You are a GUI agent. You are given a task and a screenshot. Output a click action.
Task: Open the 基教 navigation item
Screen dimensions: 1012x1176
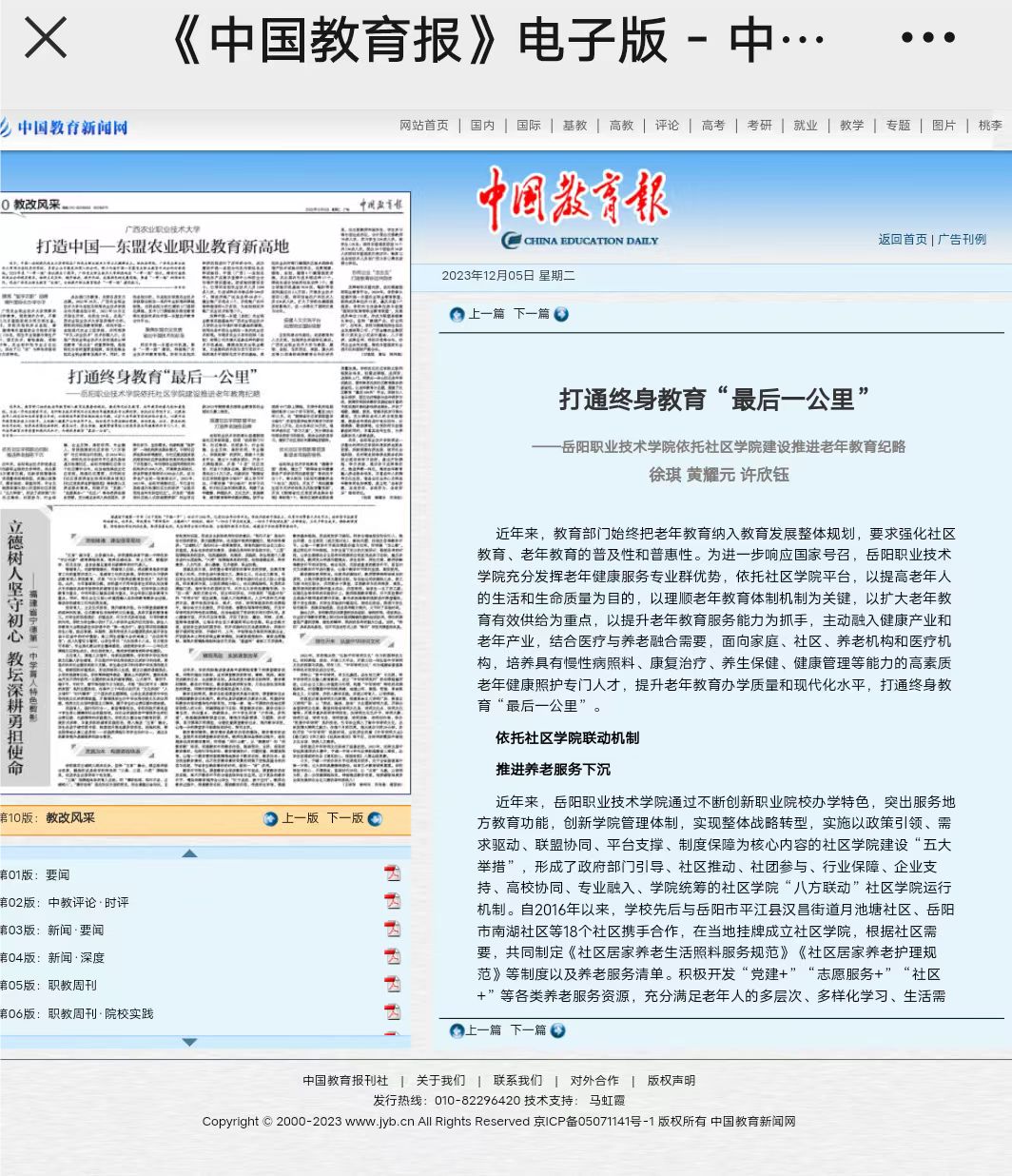[574, 126]
